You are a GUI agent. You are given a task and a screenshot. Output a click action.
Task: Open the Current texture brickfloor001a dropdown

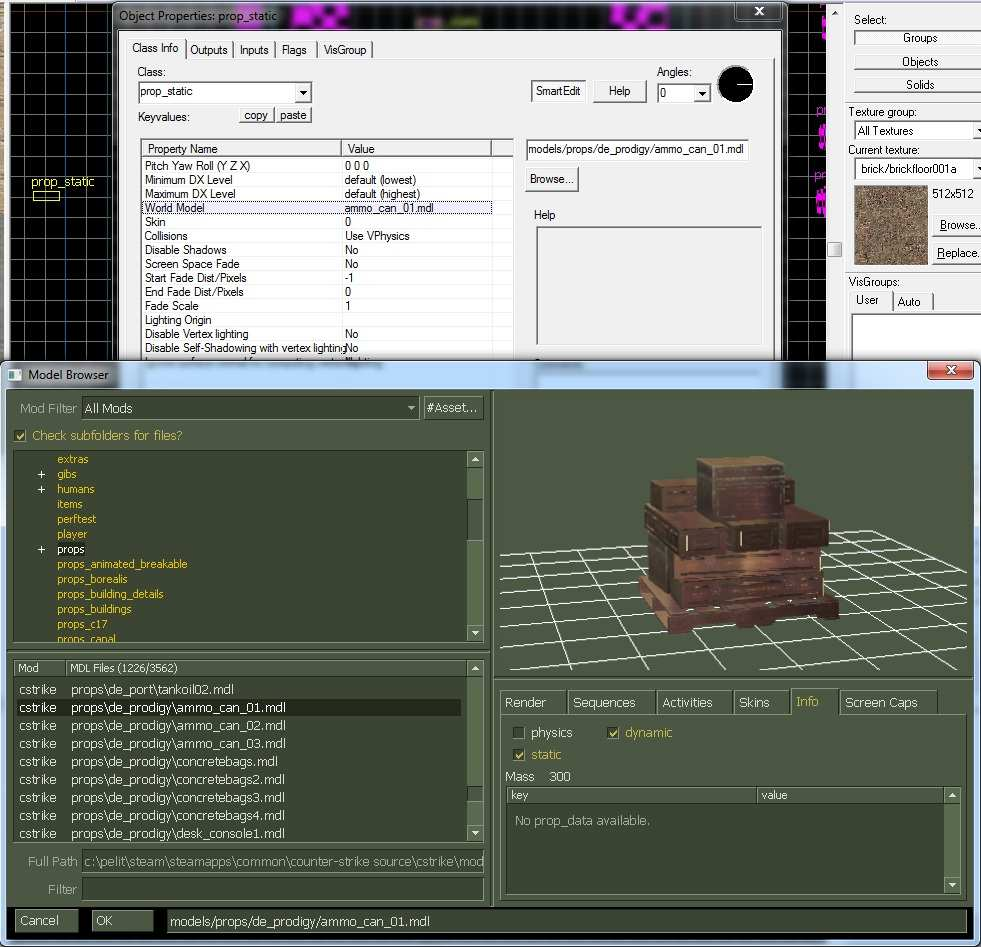(x=977, y=169)
